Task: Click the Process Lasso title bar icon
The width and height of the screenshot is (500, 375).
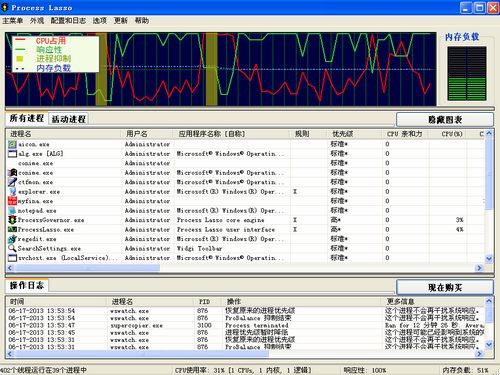Action: (5, 7)
